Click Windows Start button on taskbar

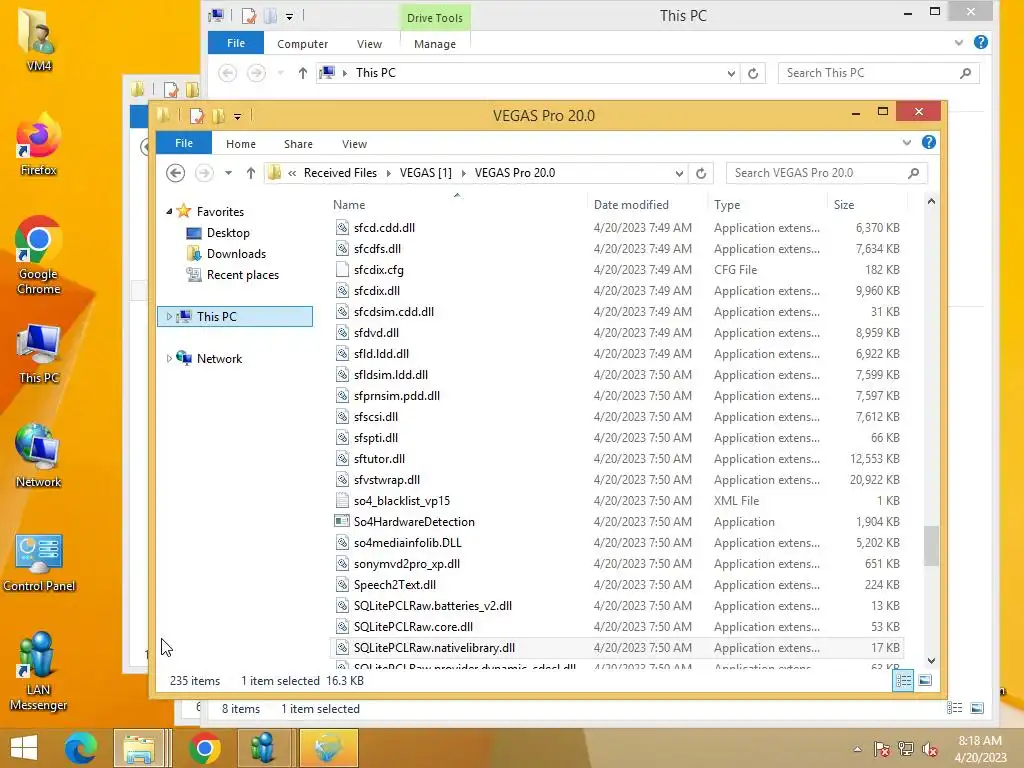click(24, 748)
